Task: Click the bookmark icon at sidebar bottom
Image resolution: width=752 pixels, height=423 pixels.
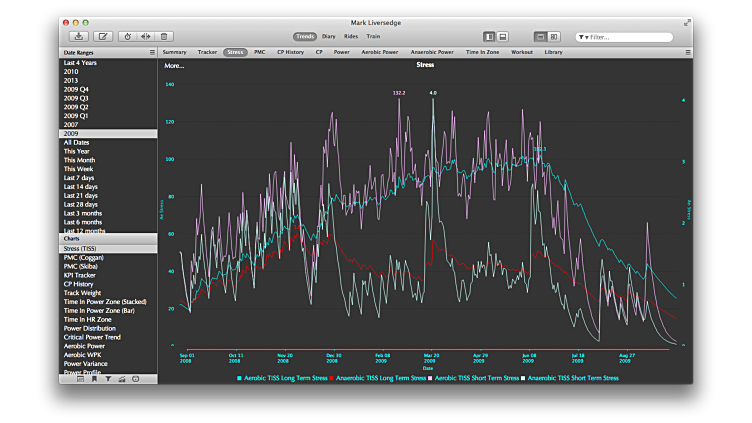Action: [x=94, y=379]
